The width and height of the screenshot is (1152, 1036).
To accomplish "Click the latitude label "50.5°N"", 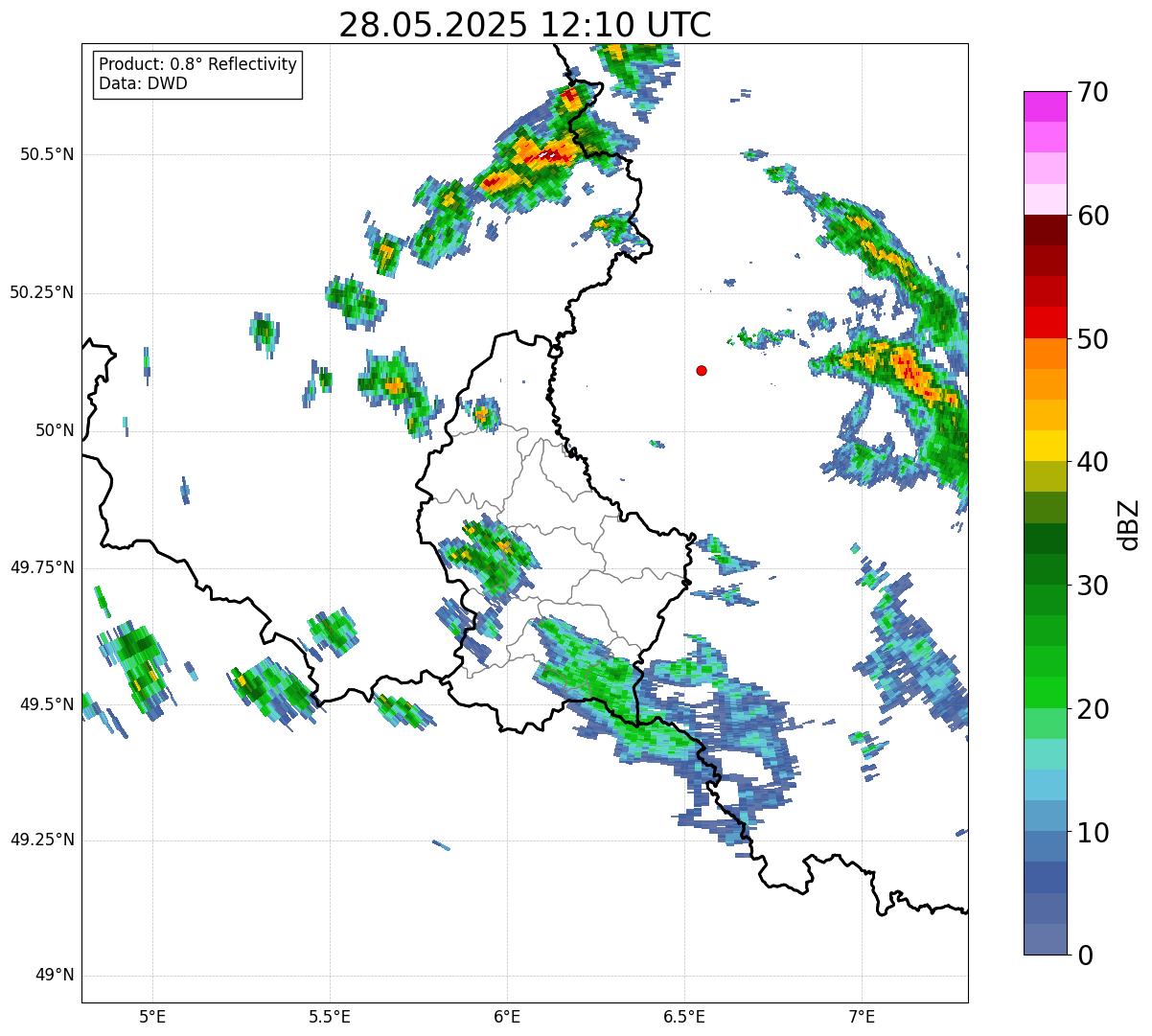I will 47,154.
